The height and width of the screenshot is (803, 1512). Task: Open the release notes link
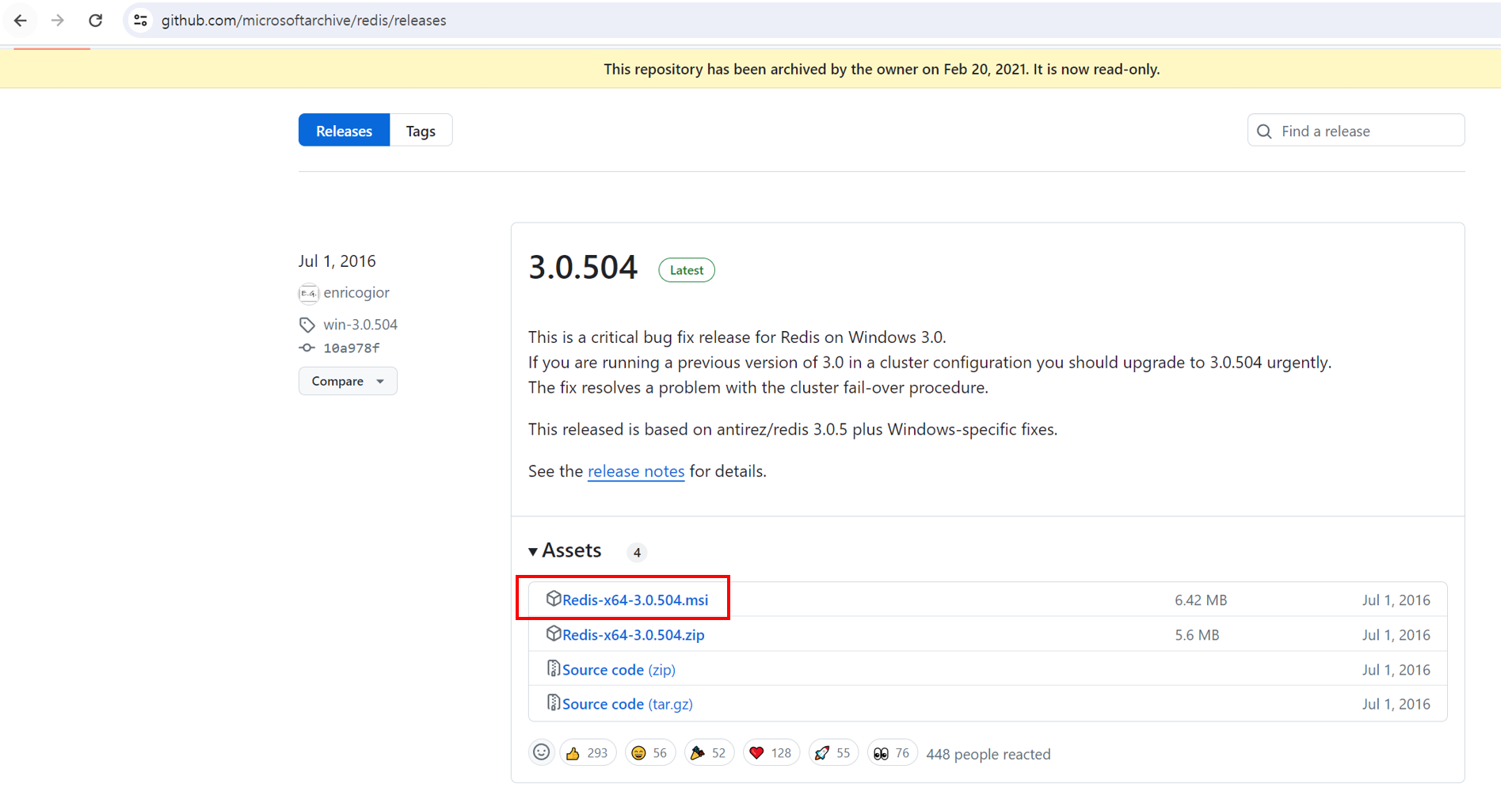coord(636,471)
